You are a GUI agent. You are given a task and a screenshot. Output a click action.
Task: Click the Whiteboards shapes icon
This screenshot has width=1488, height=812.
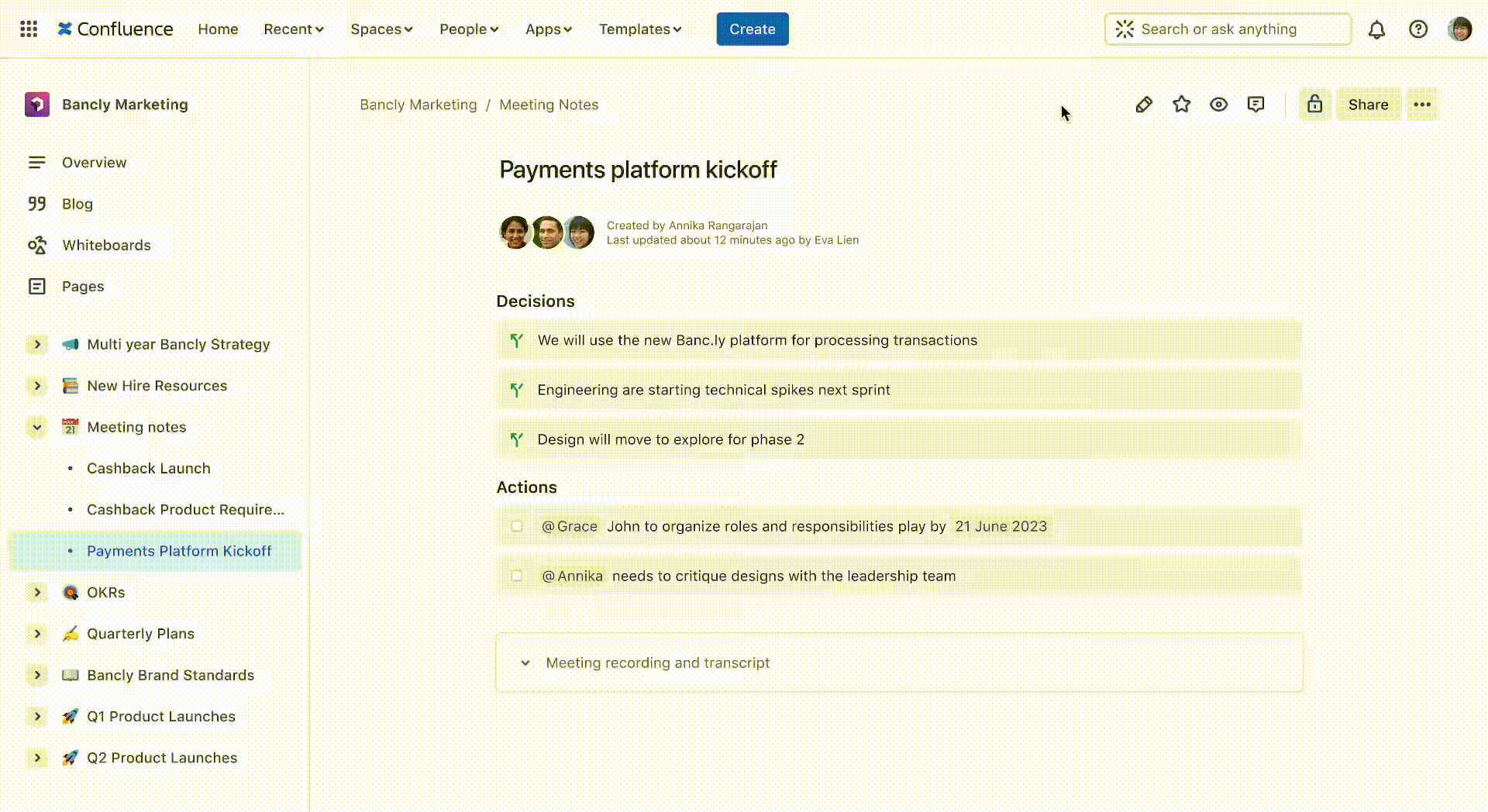click(x=36, y=245)
